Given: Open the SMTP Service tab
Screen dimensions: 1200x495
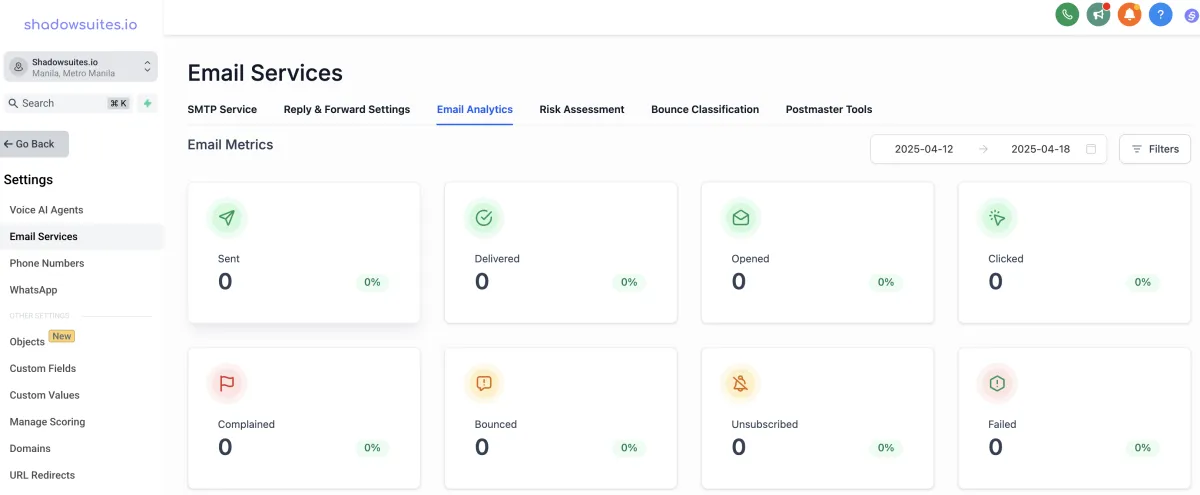Looking at the screenshot, I should click(222, 109).
